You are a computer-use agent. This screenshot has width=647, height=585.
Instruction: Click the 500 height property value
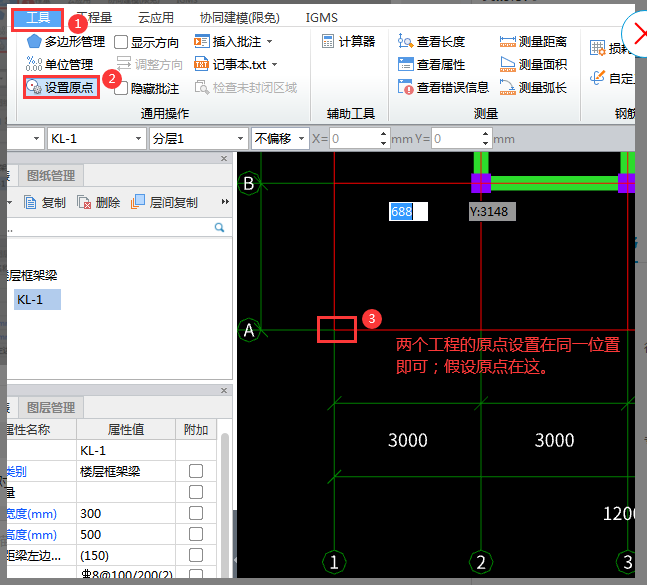(126, 534)
